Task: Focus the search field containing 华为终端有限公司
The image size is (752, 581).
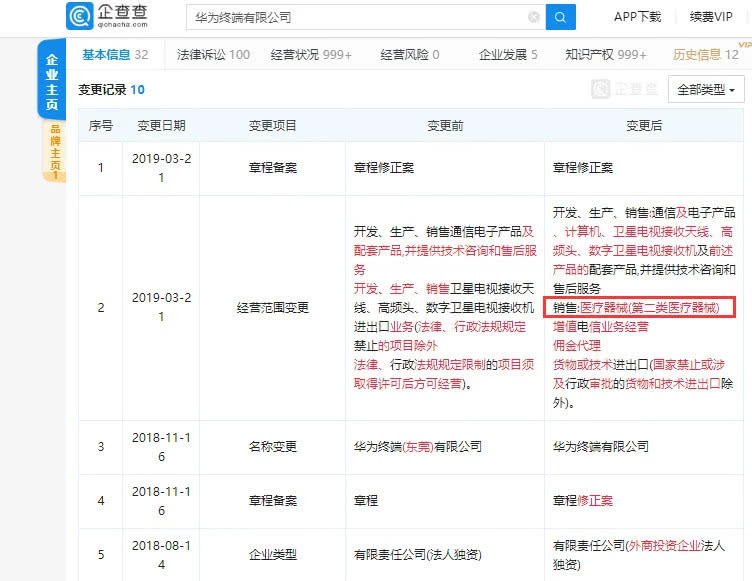Action: click(x=365, y=18)
